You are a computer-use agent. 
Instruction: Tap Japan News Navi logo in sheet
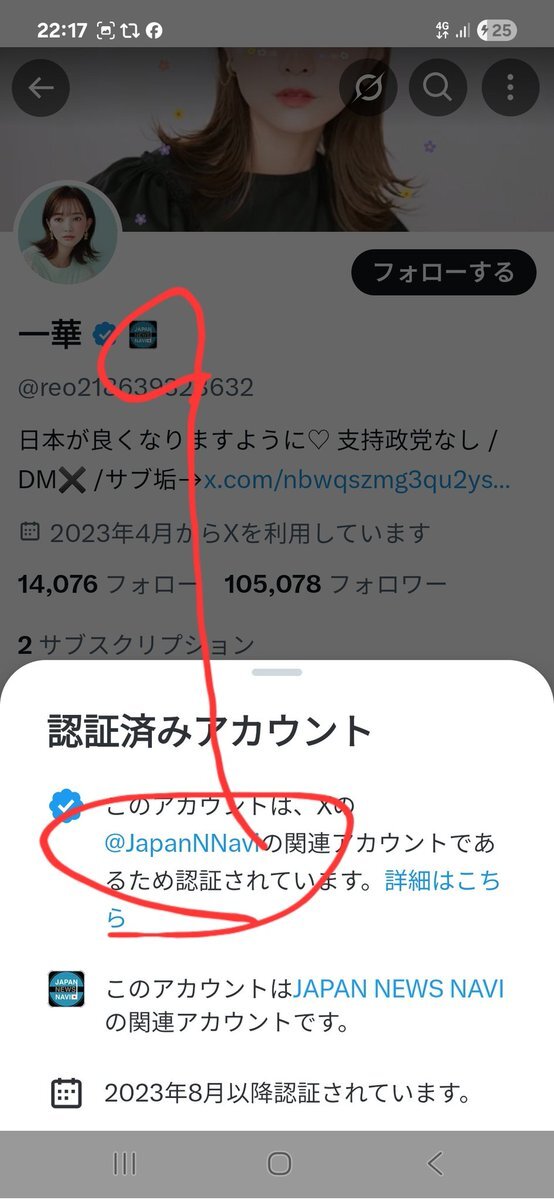click(66, 989)
